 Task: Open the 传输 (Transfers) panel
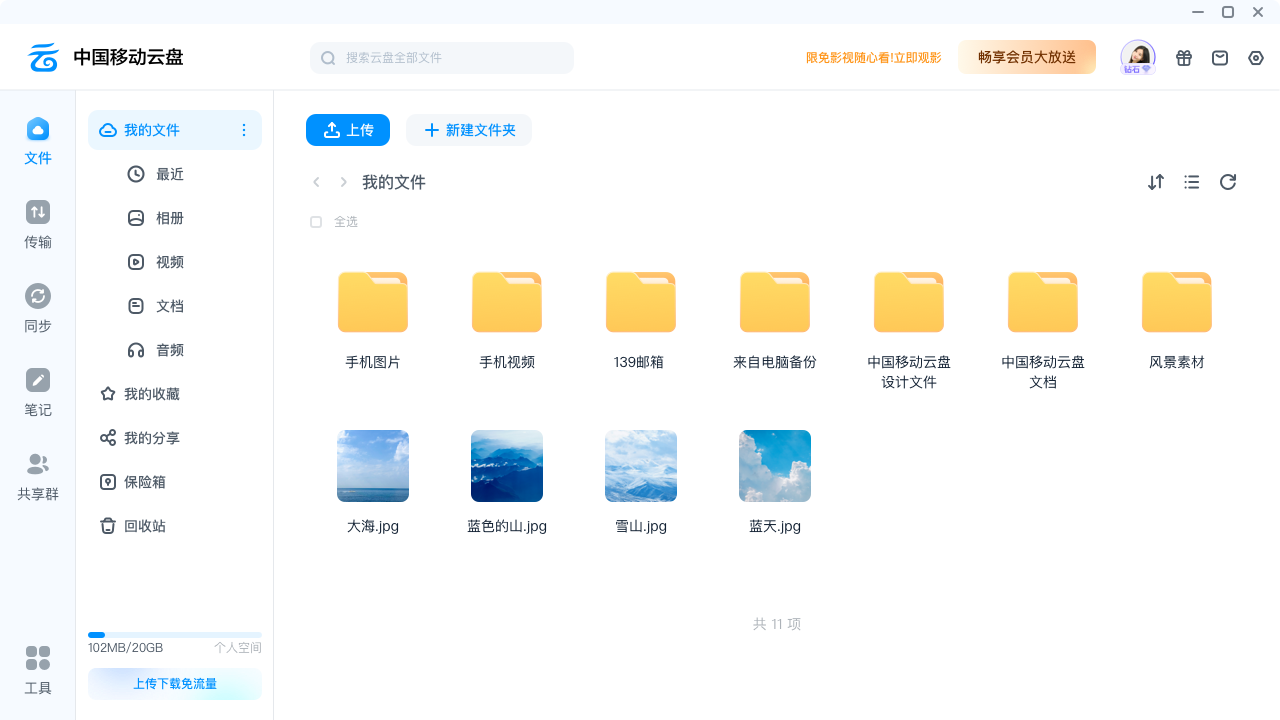click(38, 225)
